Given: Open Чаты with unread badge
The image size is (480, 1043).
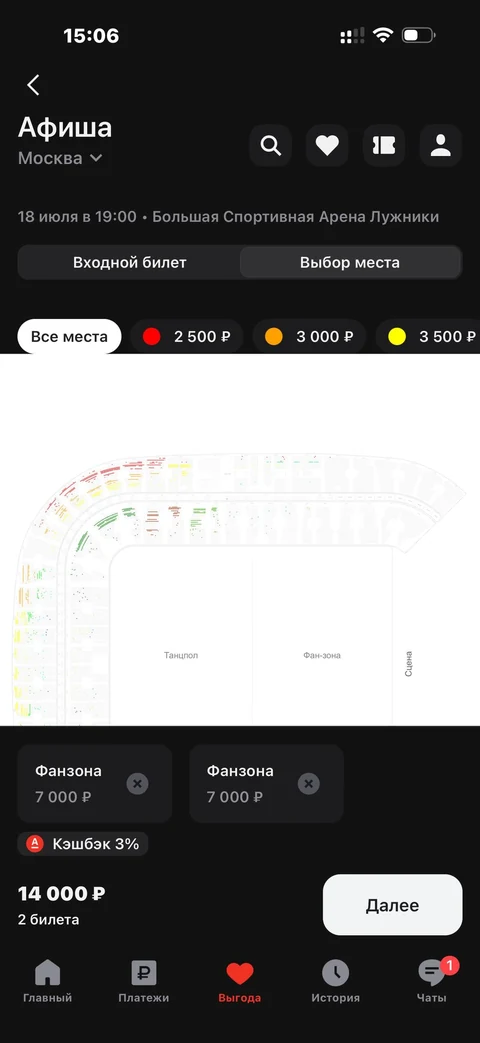Looking at the screenshot, I should pos(432,982).
